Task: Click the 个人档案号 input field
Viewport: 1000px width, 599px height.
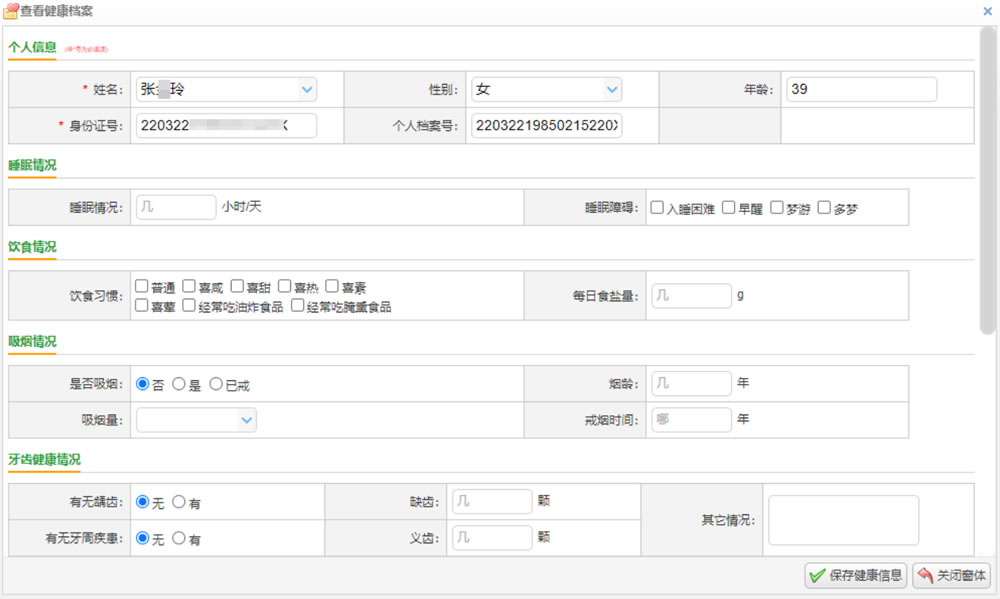Action: tap(547, 126)
